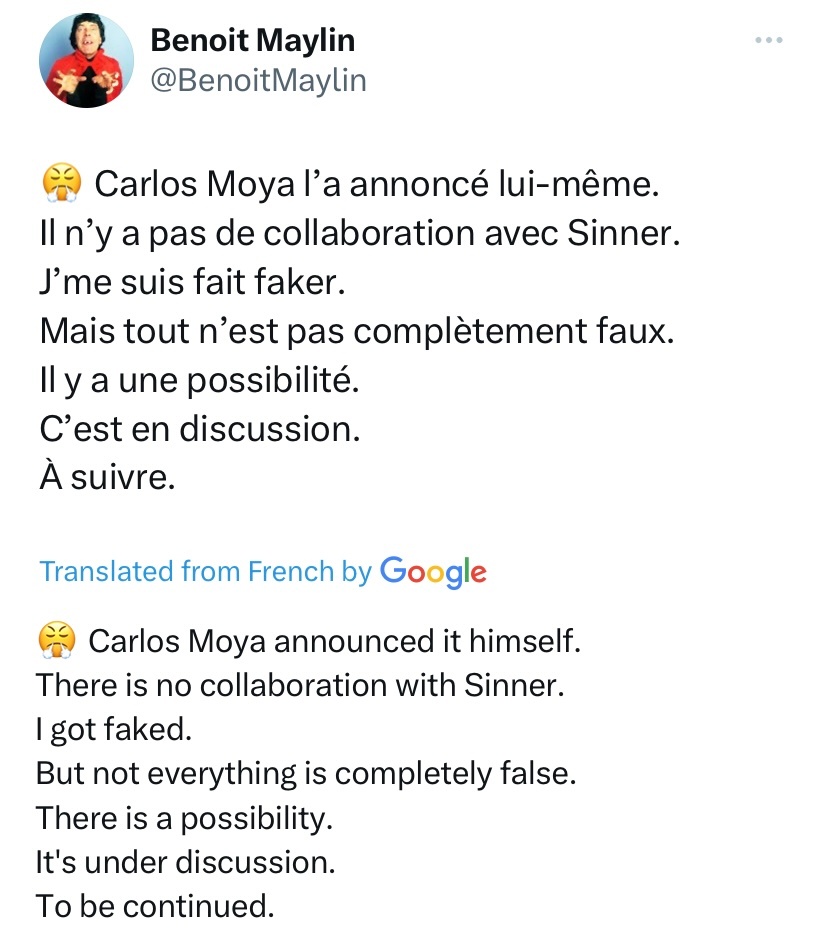Screen dimensions: 826x947
Task: Click the French line mentioning collaboration avec Sinner
Action: (360, 233)
